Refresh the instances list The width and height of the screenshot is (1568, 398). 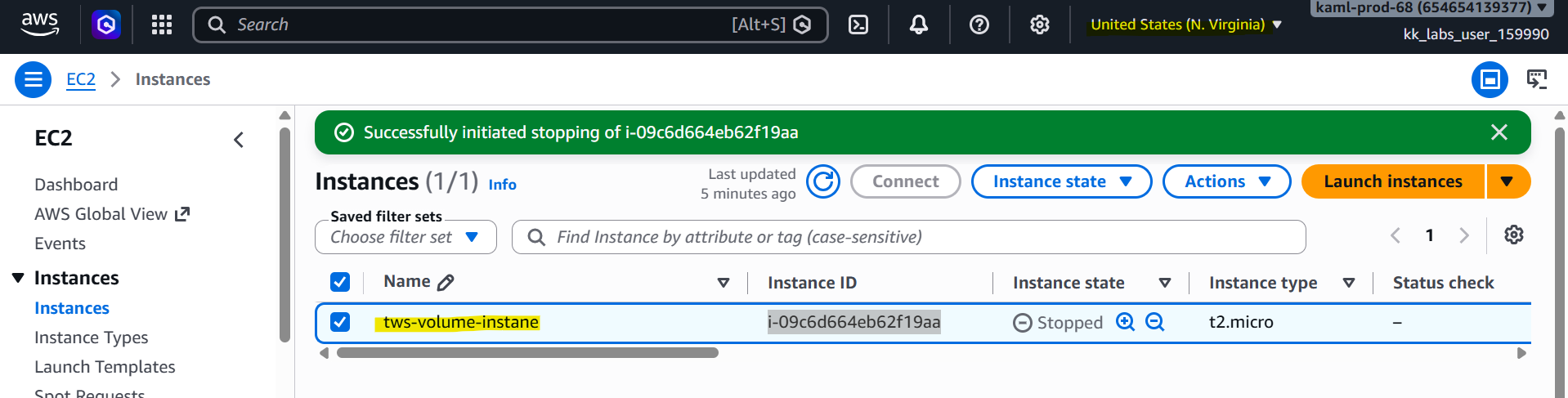coord(823,181)
